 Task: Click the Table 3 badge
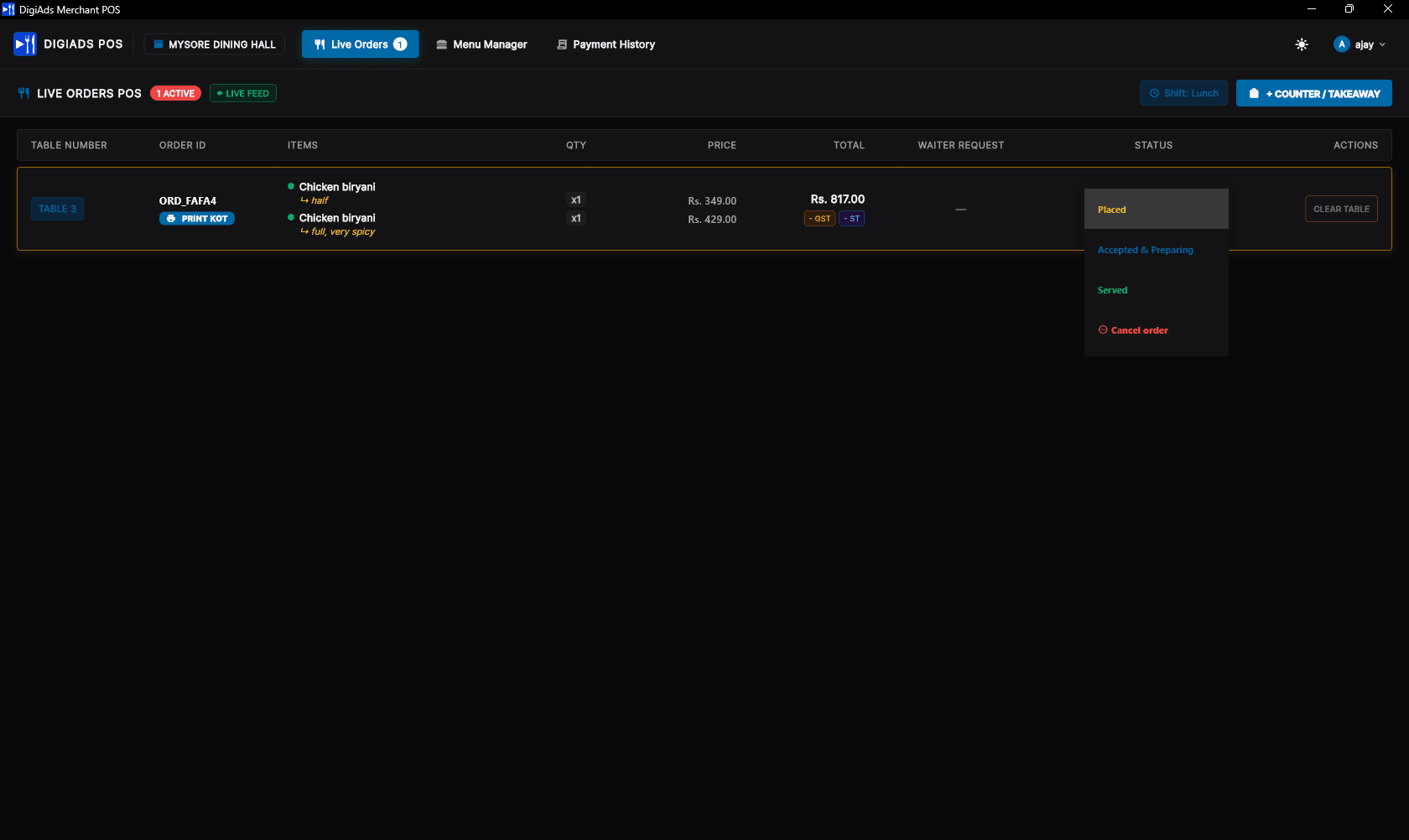click(57, 209)
